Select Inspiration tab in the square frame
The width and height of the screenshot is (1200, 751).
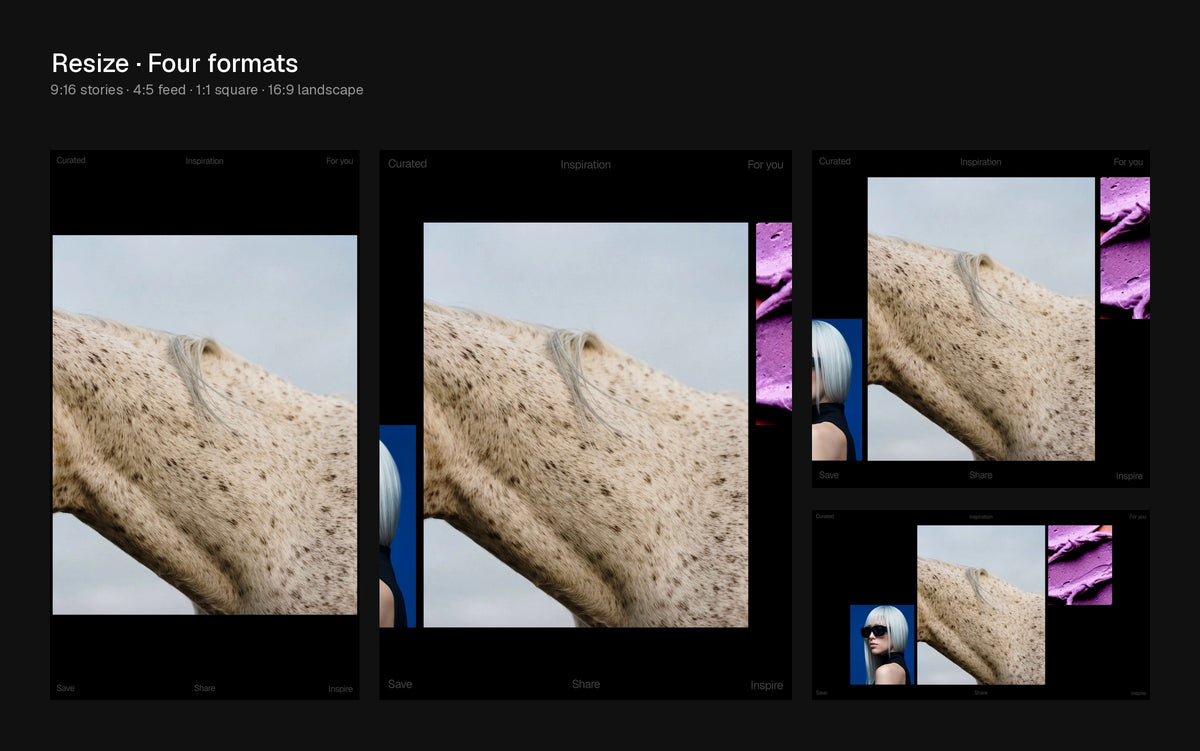[980, 162]
